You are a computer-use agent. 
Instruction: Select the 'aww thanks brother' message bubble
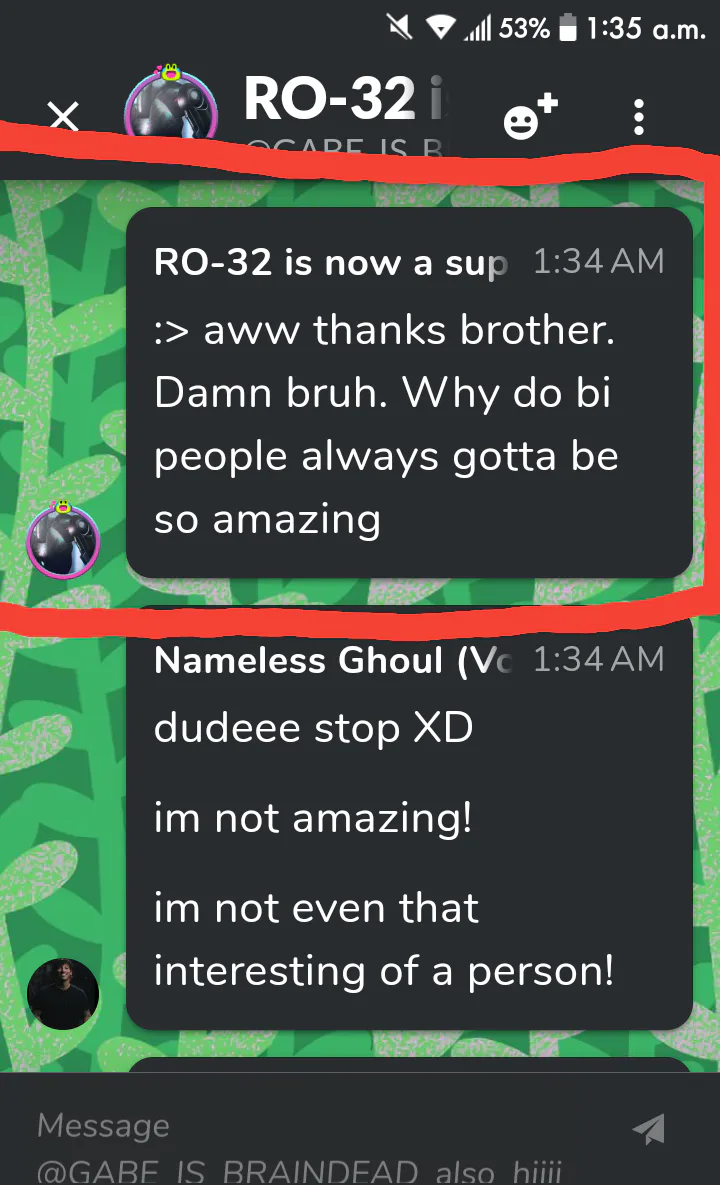point(409,392)
